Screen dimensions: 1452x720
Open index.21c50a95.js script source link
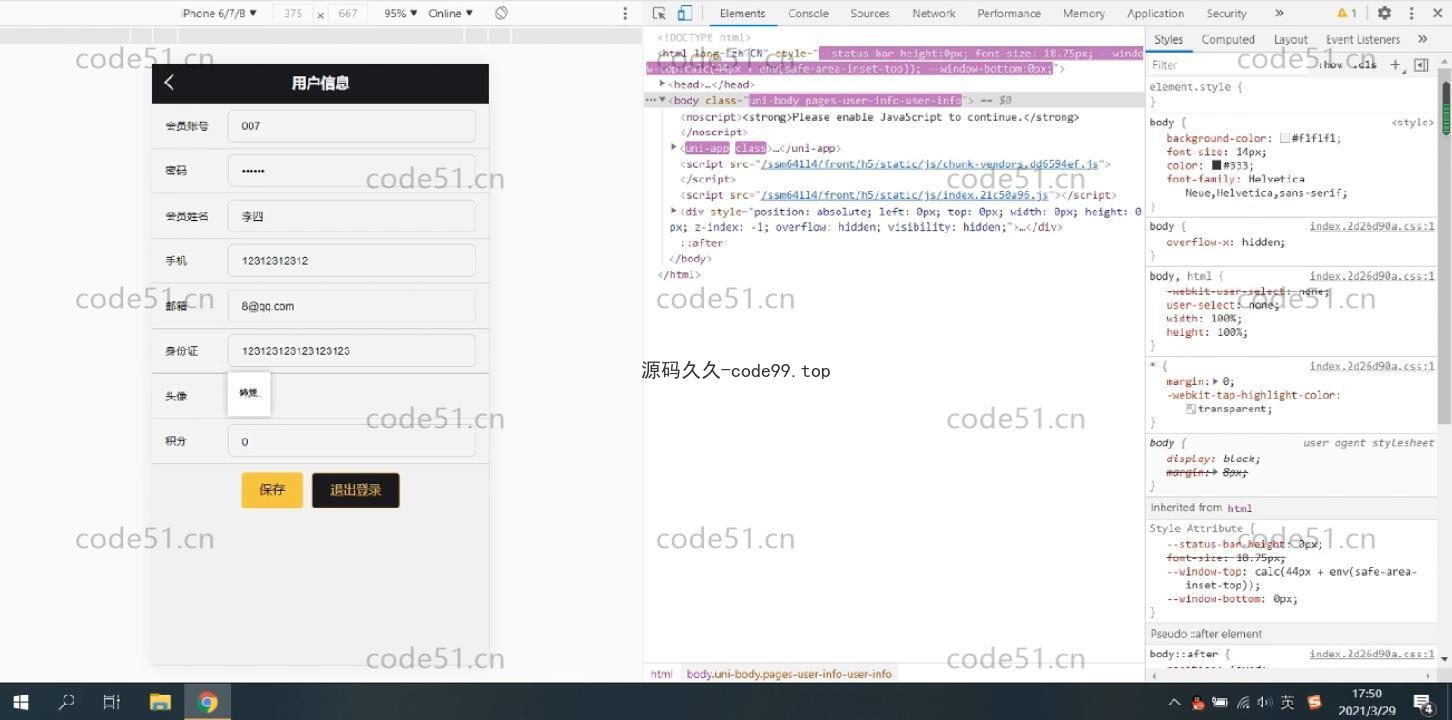point(904,195)
